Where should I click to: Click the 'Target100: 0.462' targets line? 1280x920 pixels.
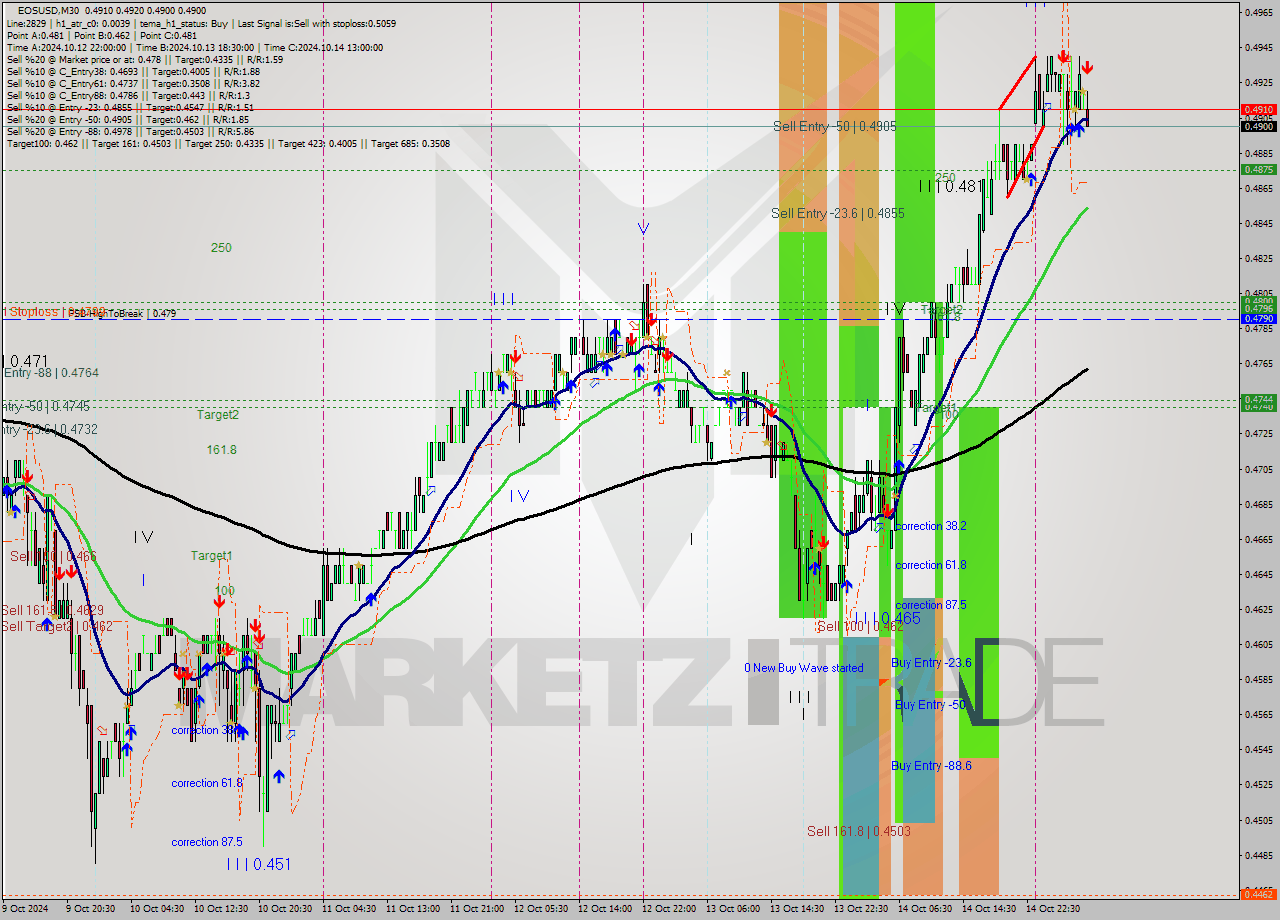pyautogui.click(x=228, y=143)
